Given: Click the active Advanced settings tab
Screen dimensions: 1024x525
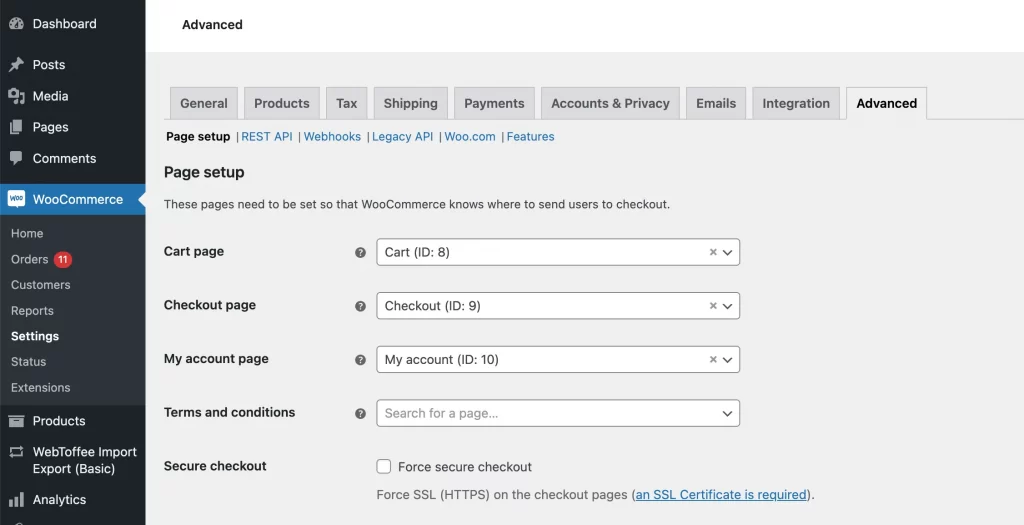Looking at the screenshot, I should click(886, 103).
